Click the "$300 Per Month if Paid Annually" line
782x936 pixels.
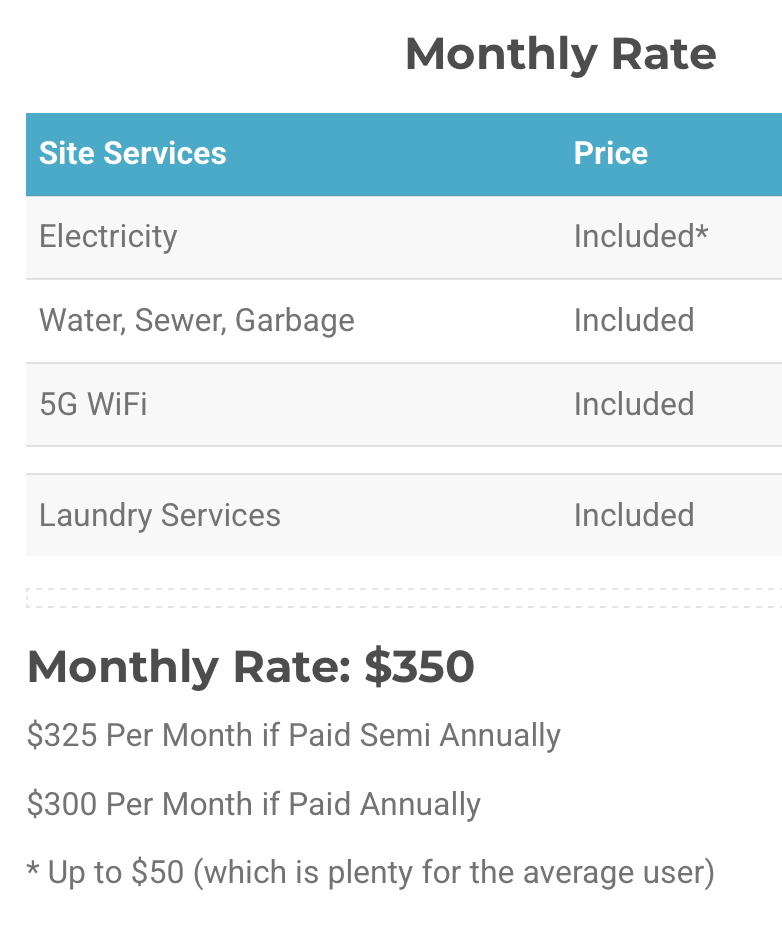[253, 805]
